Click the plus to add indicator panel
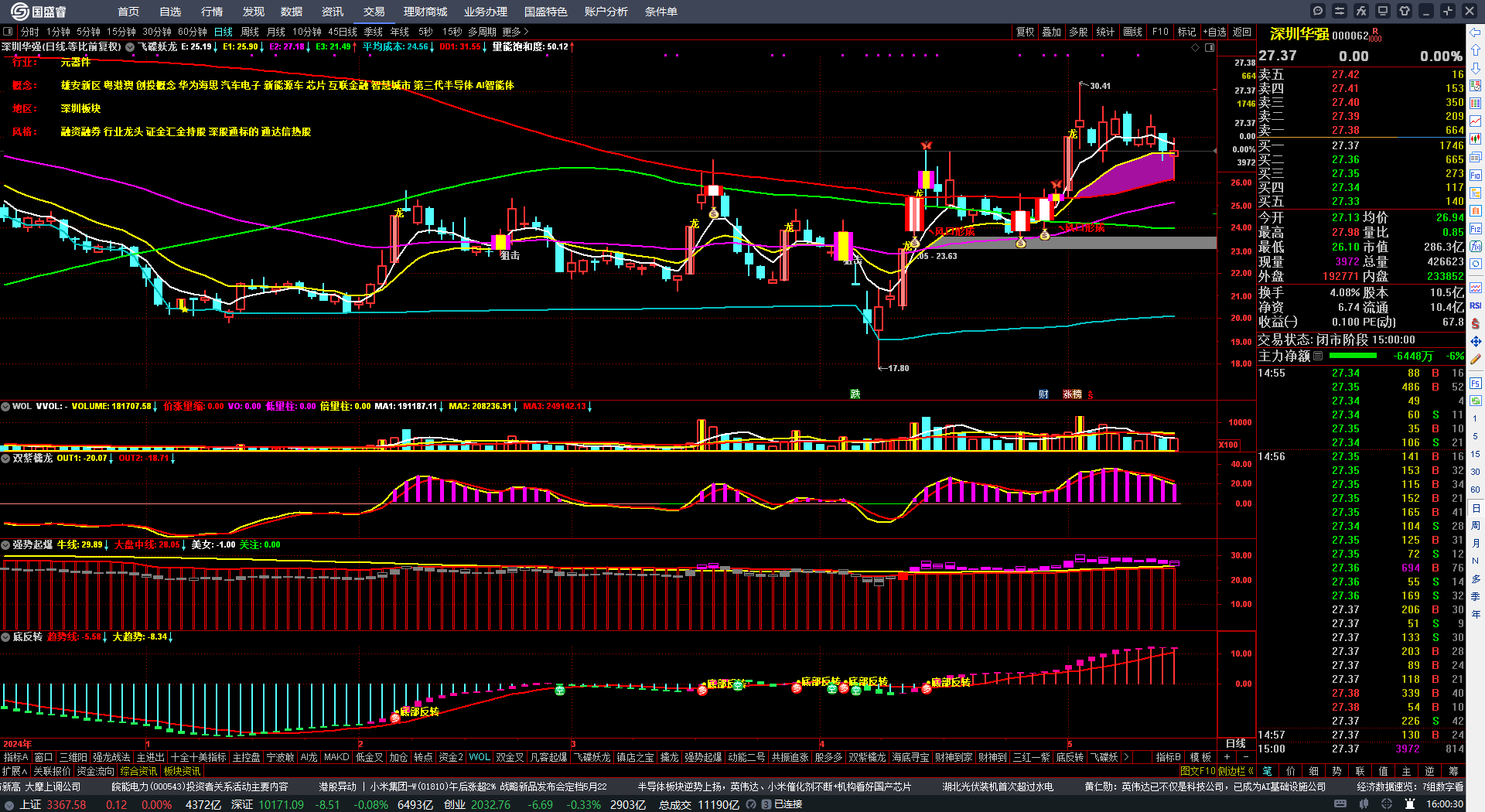 pos(1227,757)
